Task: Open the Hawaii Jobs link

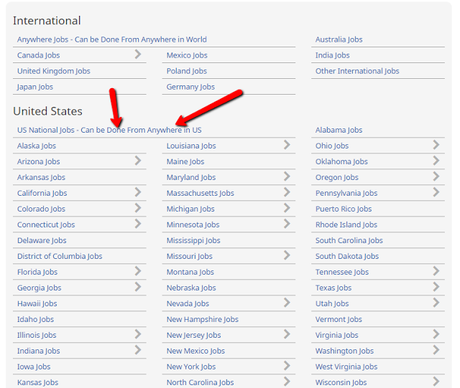Action: tap(37, 304)
